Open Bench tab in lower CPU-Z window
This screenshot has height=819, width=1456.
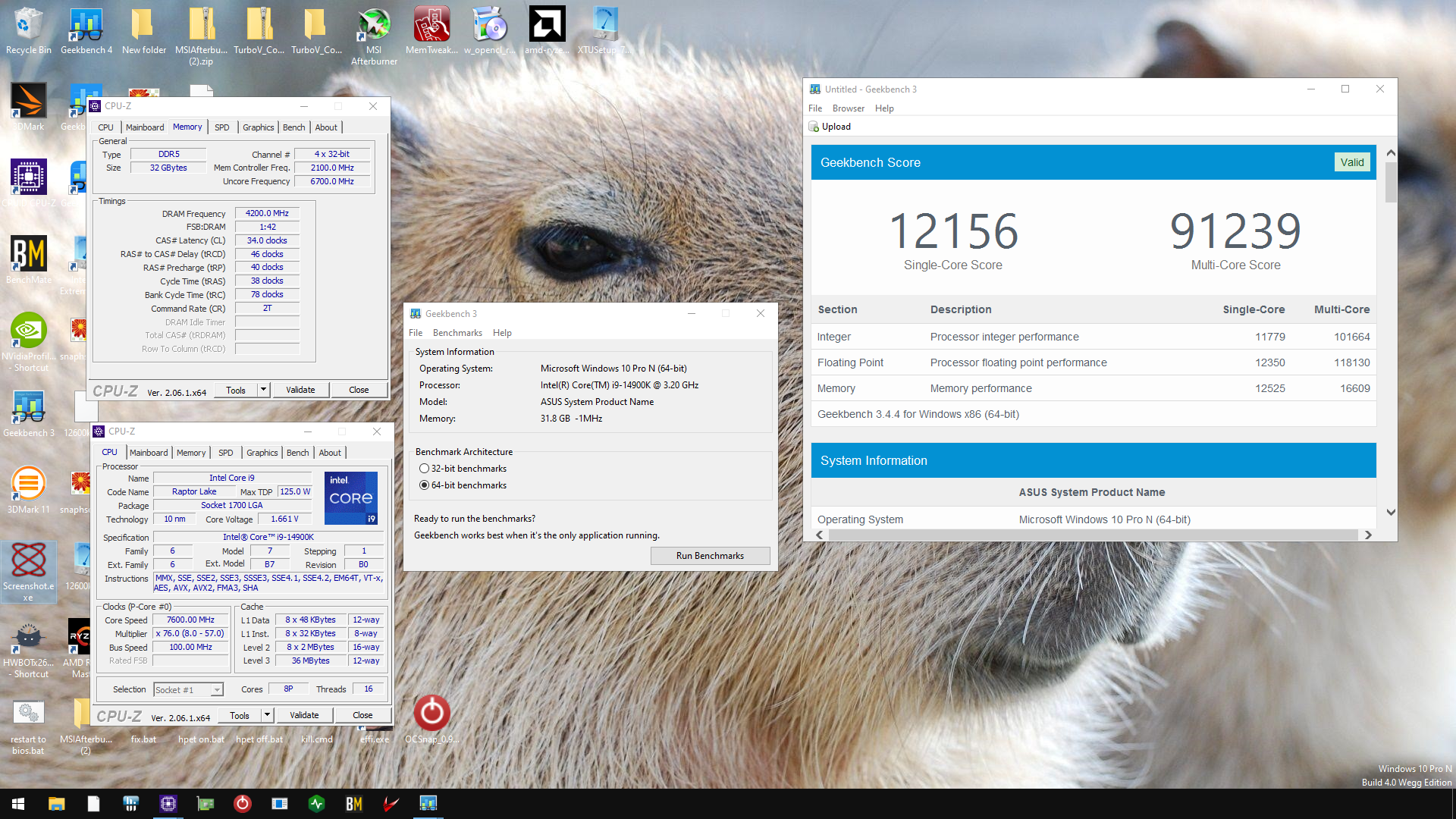297,453
